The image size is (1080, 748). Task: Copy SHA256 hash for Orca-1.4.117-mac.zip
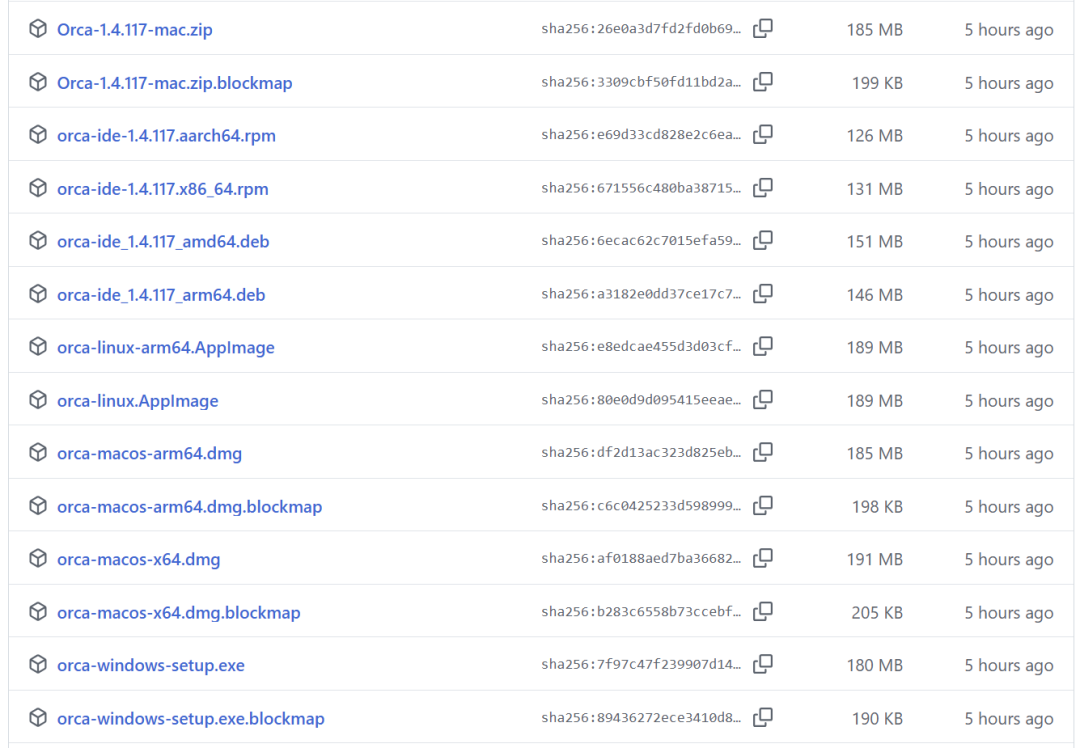coord(762,29)
